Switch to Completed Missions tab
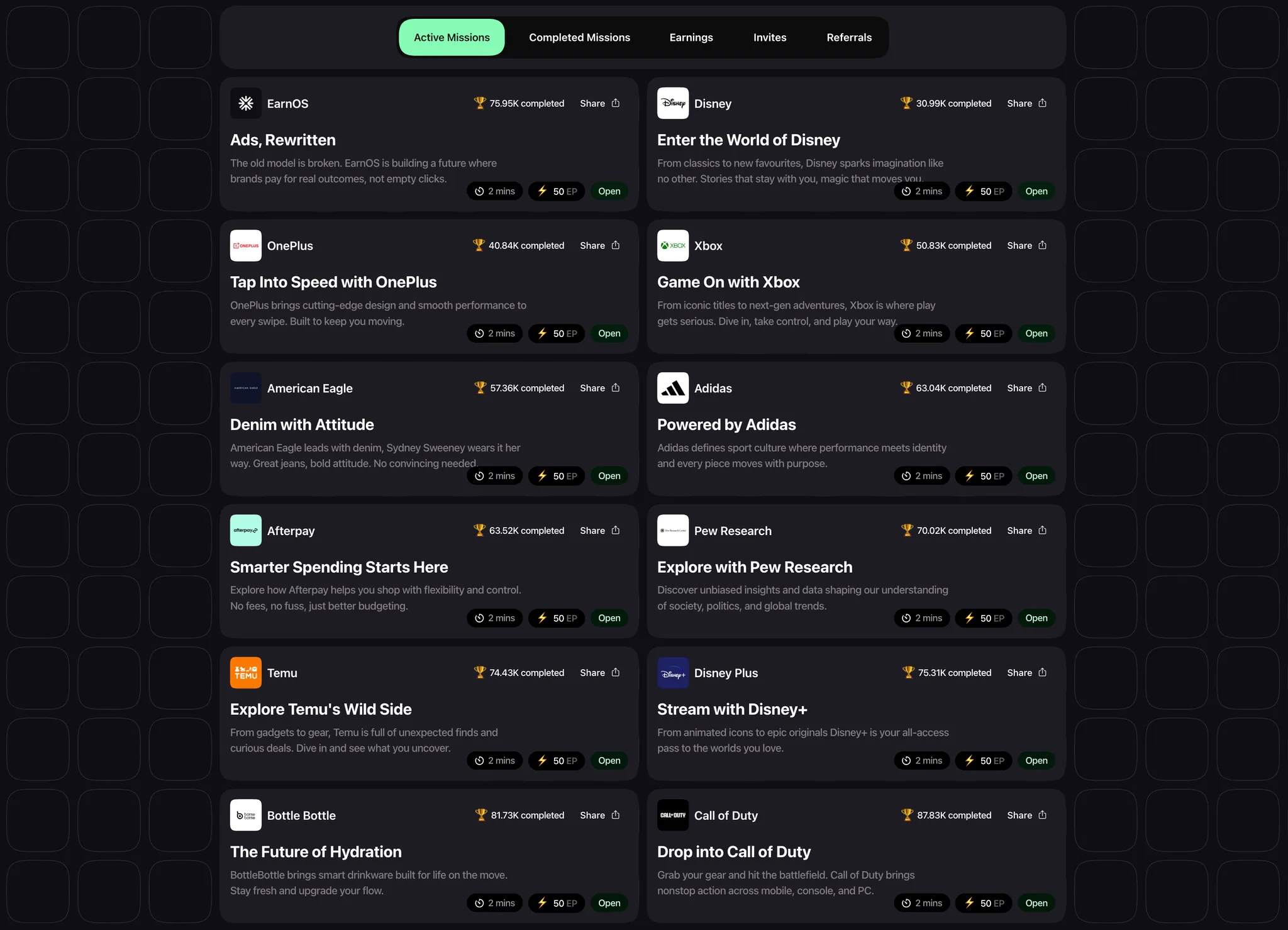Screen dimensions: 1288x930 click(579, 38)
